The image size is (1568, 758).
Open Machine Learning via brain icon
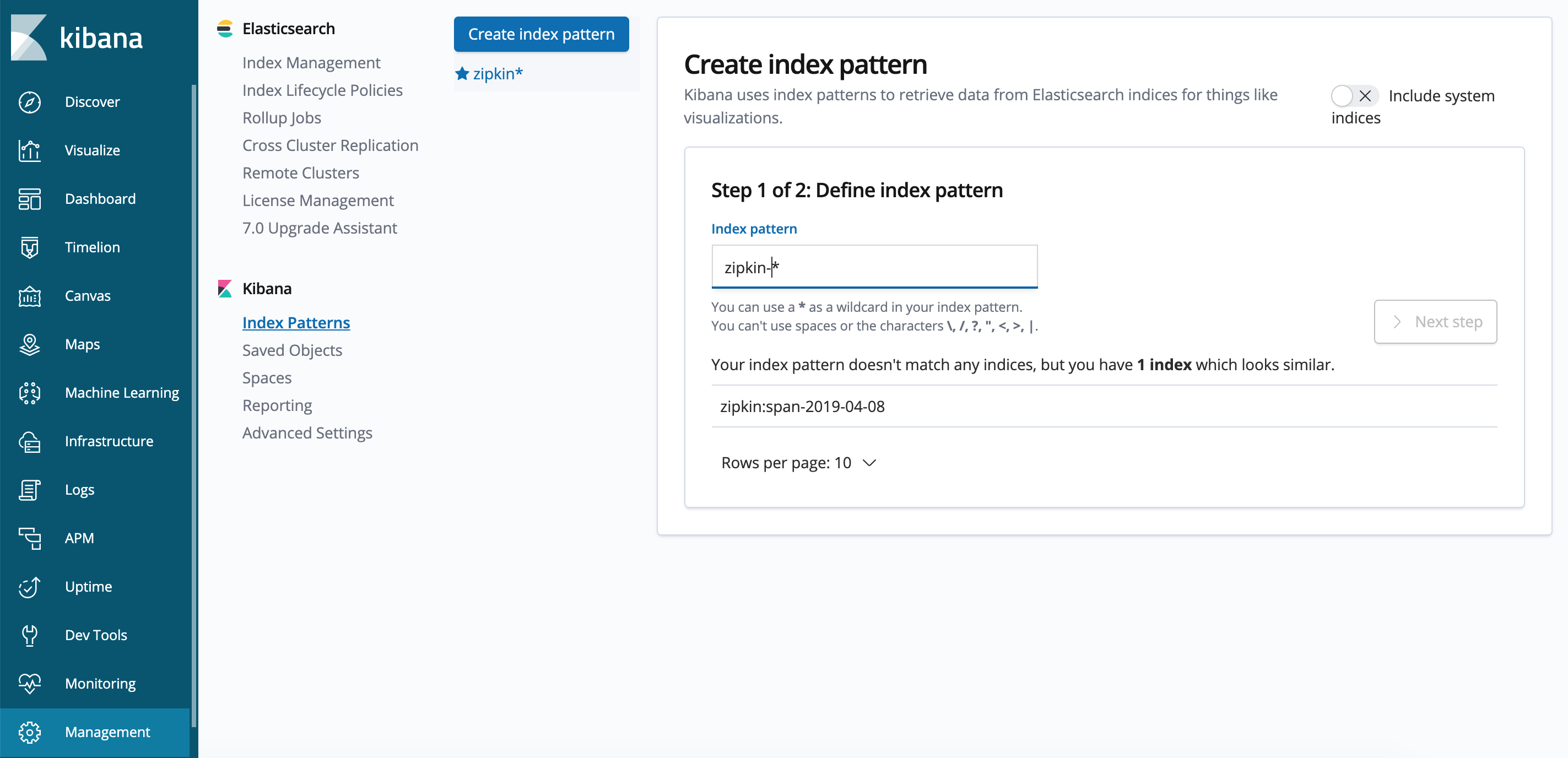29,393
